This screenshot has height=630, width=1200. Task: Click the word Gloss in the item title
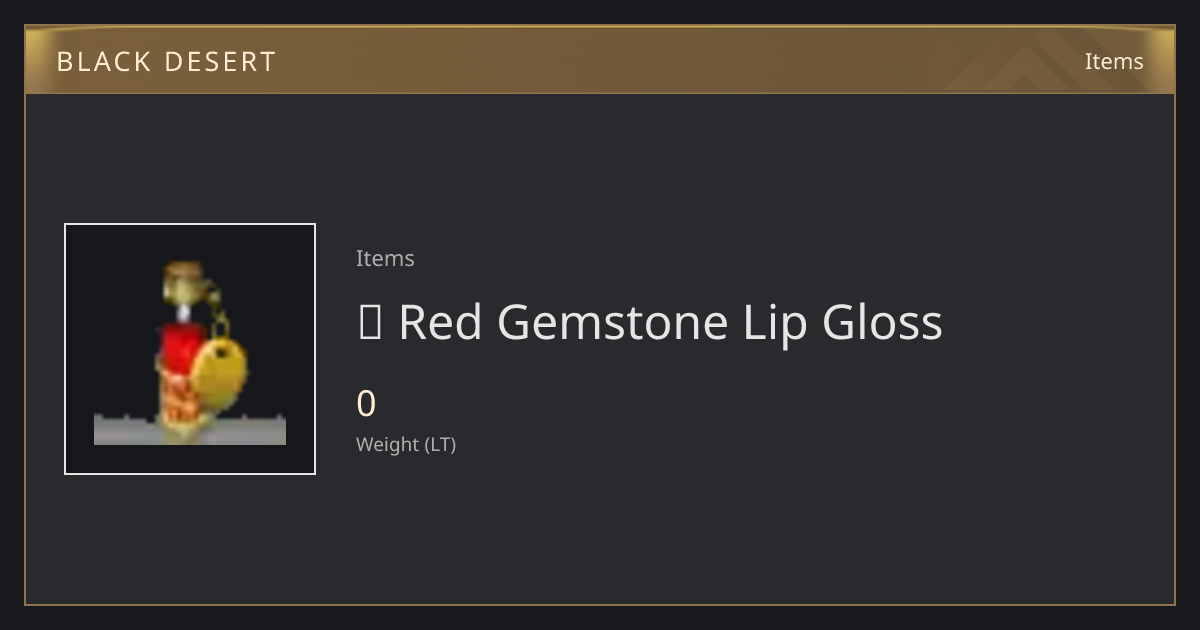pos(882,322)
